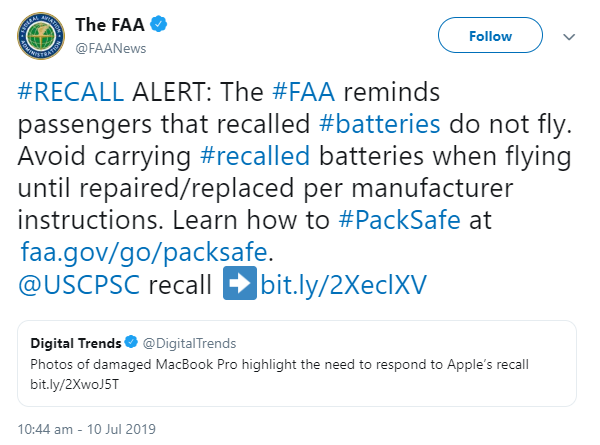Open the #RECALL hashtag
Image resolution: width=600 pixels, height=445 pixels.
tap(71, 92)
